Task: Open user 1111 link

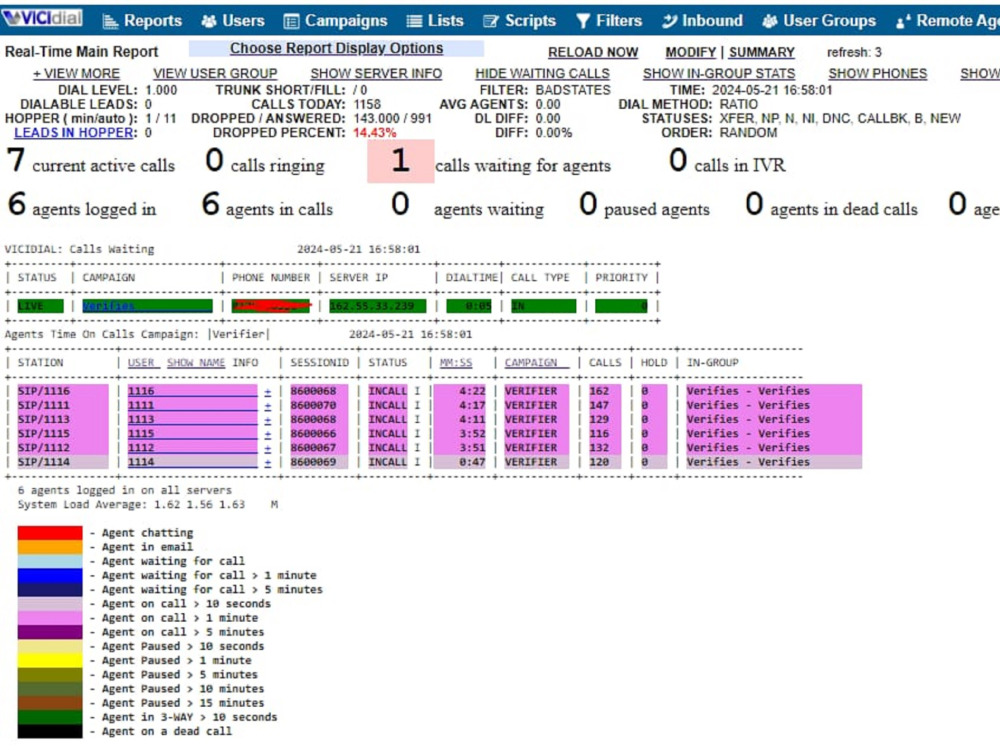Action: [192, 406]
